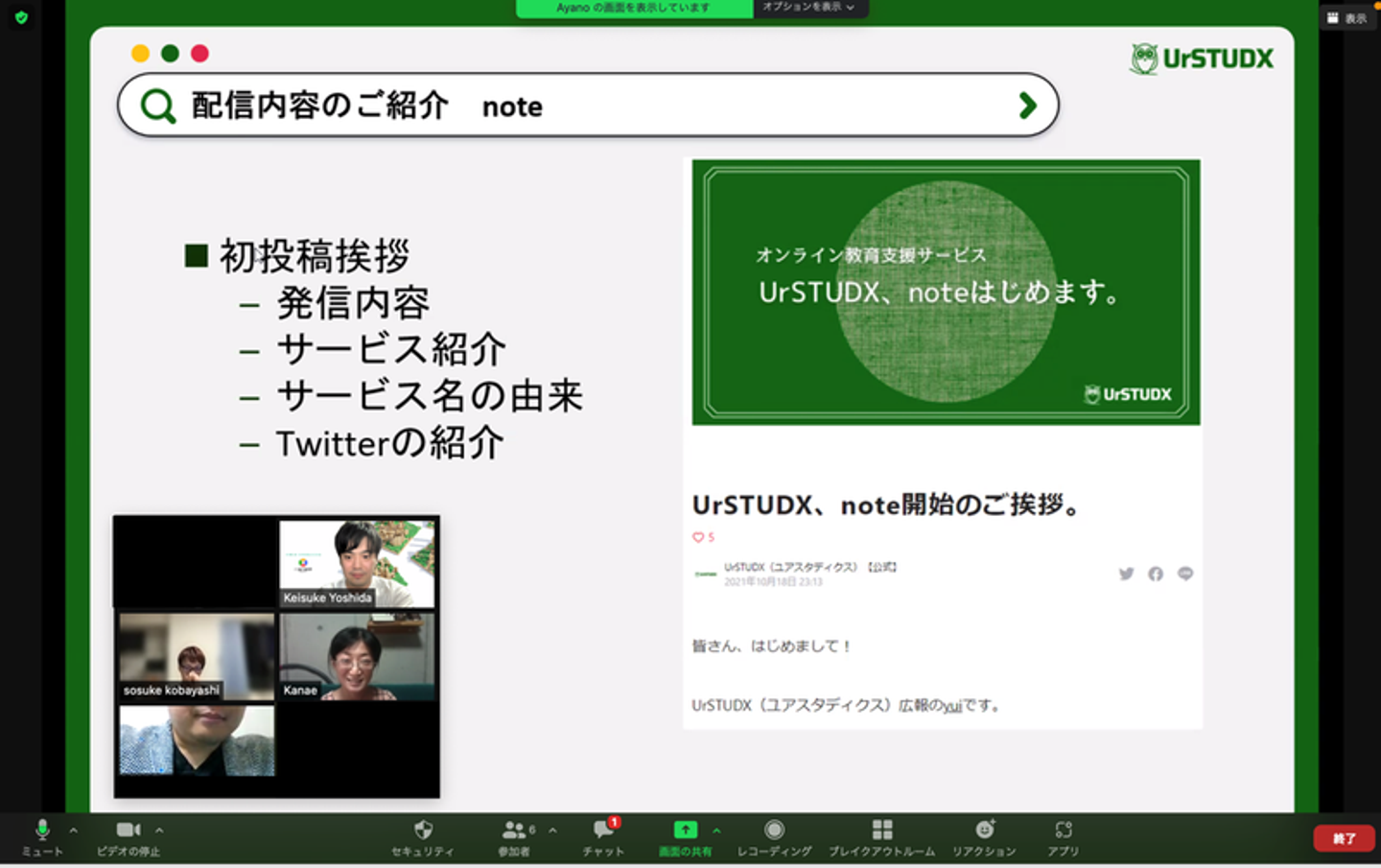The height and width of the screenshot is (868, 1381).
Task: Click the 発信内容 bullet text
Action: 353,303
